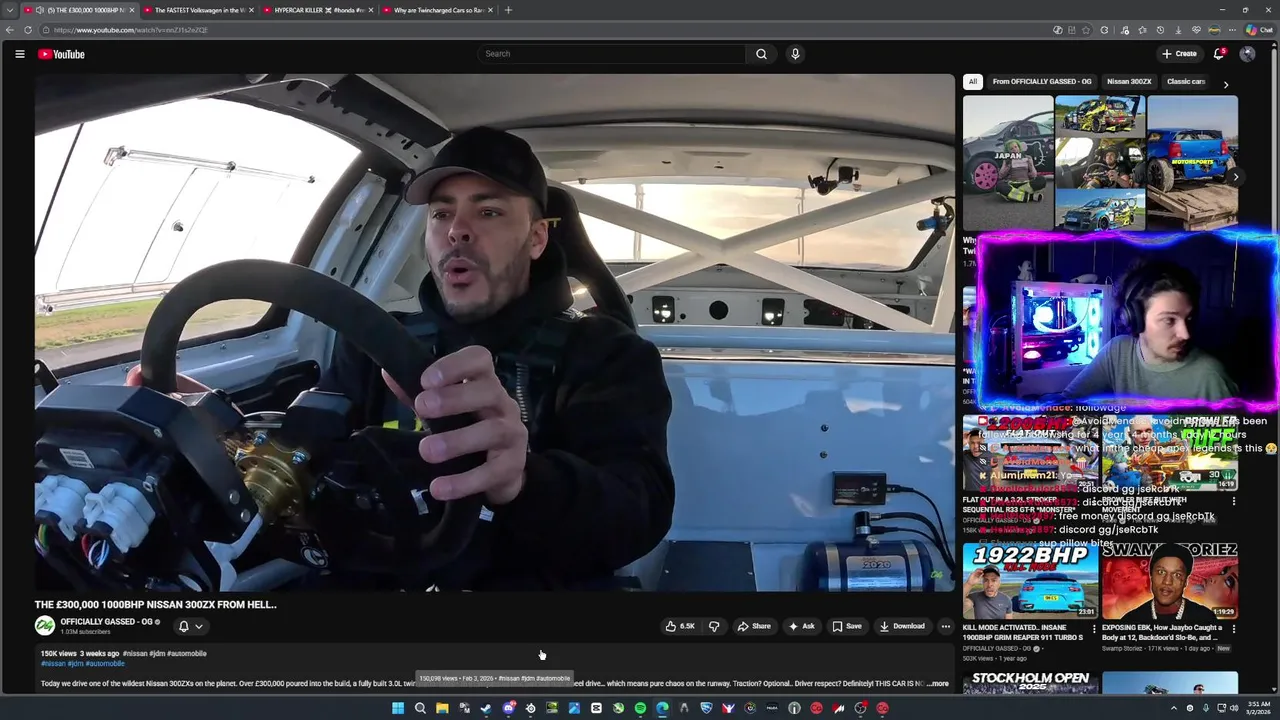Viewport: 1280px width, 720px height.
Task: Download the video
Action: tap(902, 626)
